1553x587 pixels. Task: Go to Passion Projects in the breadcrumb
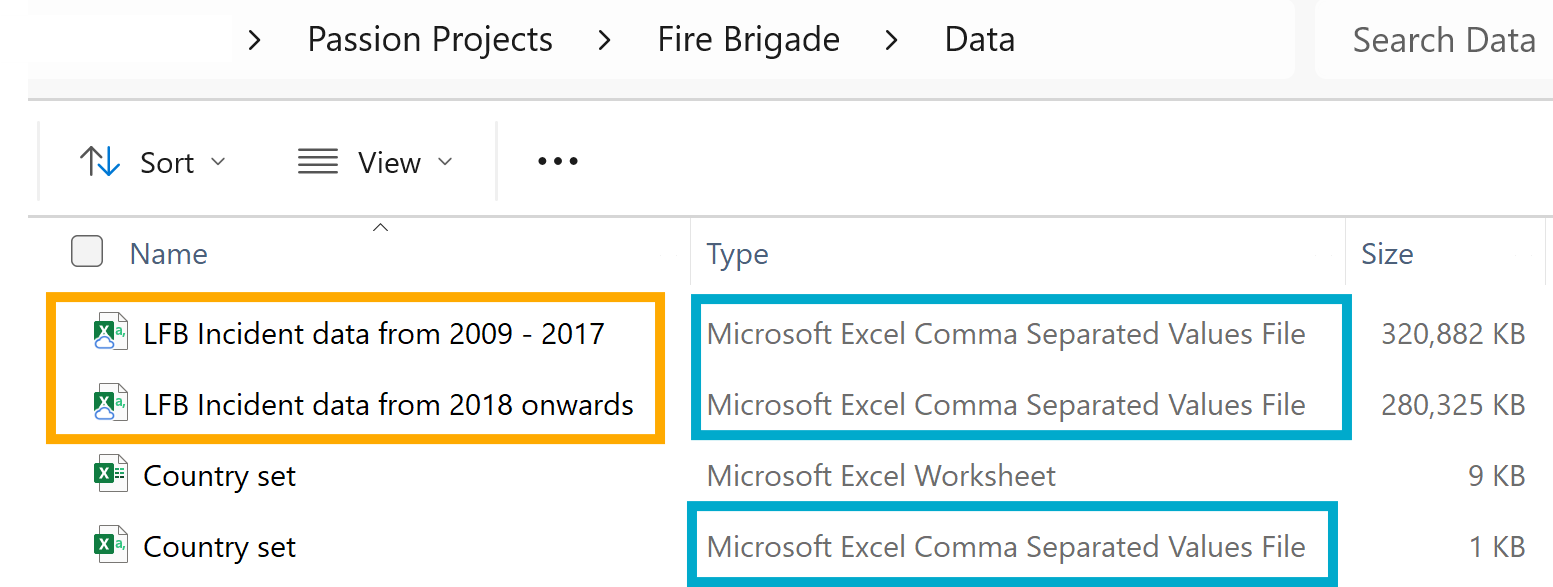pos(430,40)
